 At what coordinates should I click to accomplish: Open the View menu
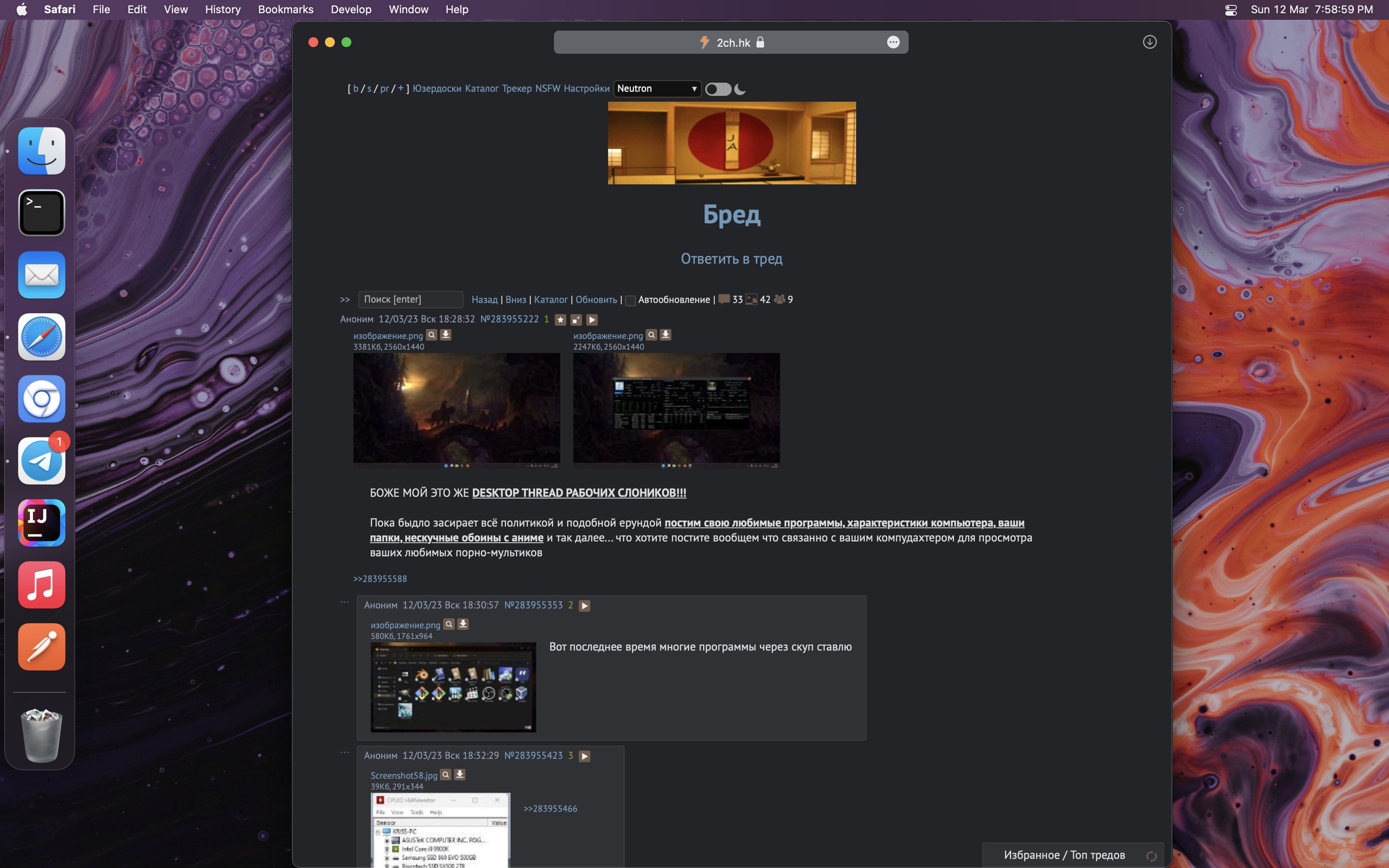(176, 10)
